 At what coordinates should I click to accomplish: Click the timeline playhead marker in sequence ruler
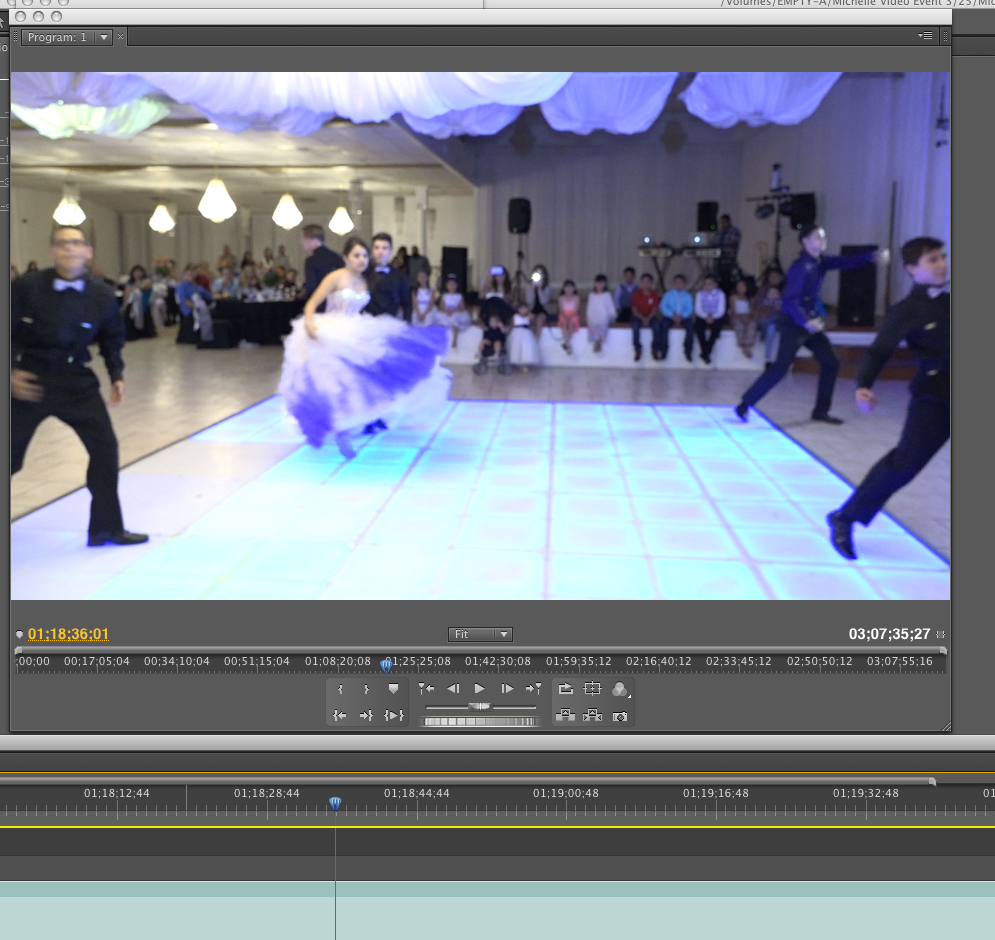coord(335,803)
